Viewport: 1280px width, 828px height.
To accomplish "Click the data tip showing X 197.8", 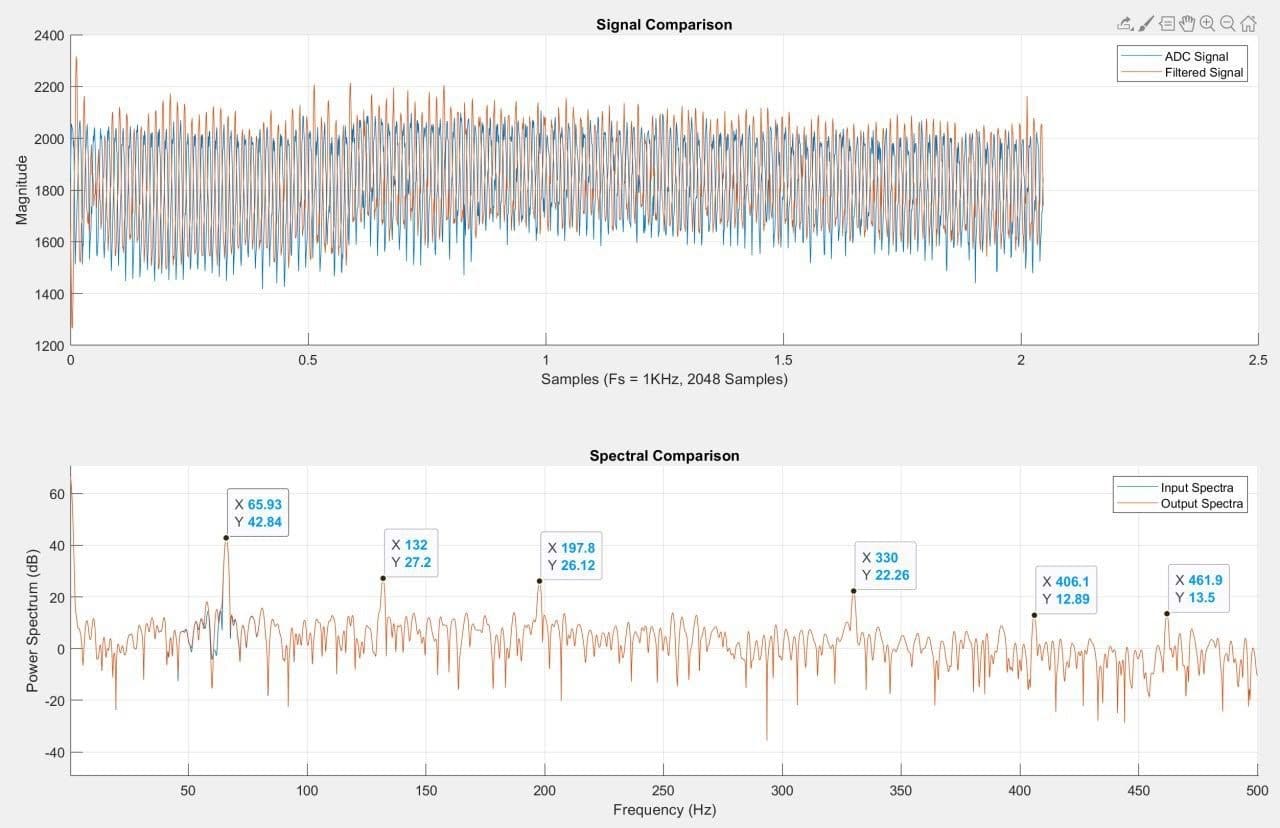I will point(571,557).
